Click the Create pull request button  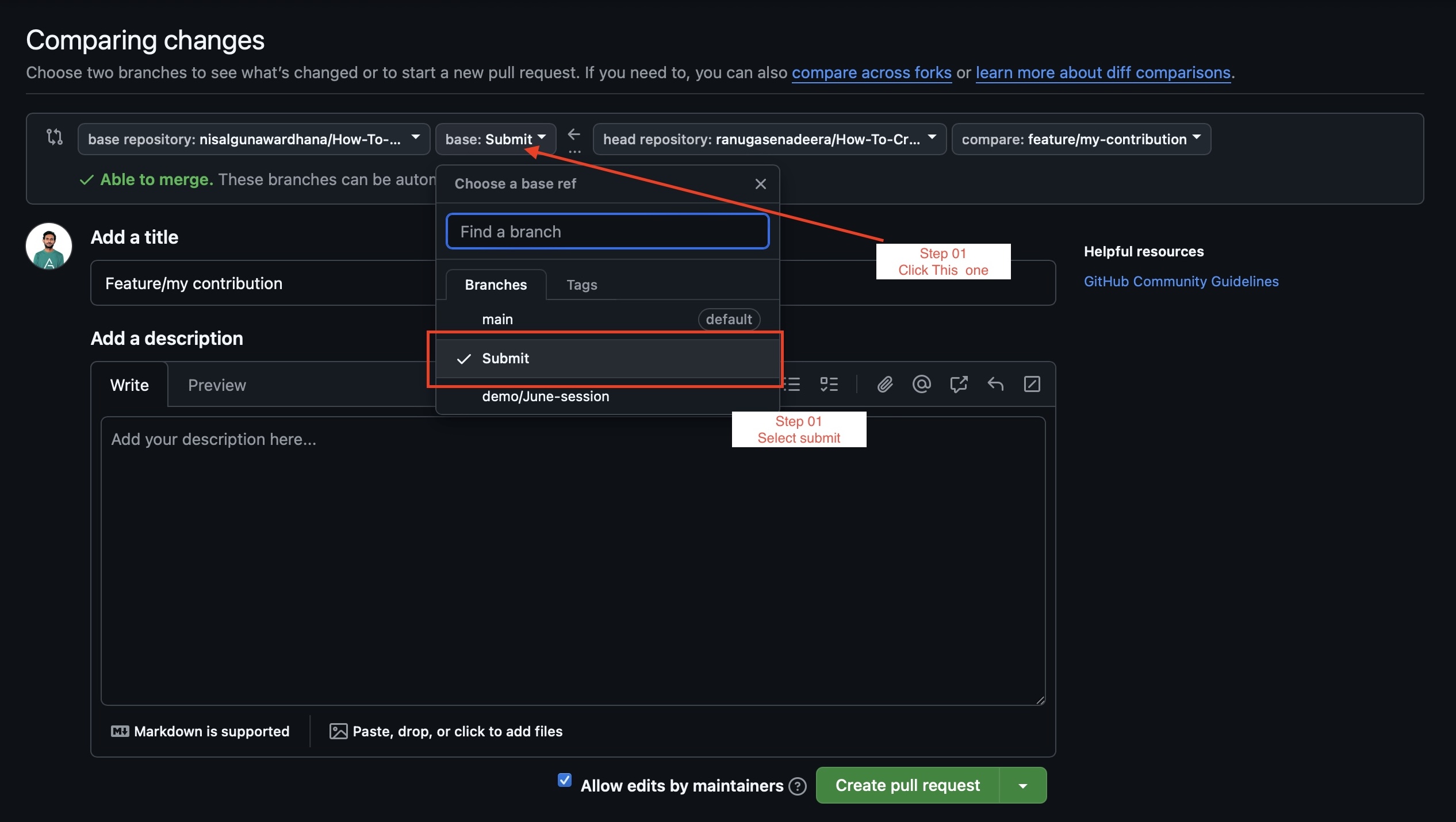click(907, 785)
